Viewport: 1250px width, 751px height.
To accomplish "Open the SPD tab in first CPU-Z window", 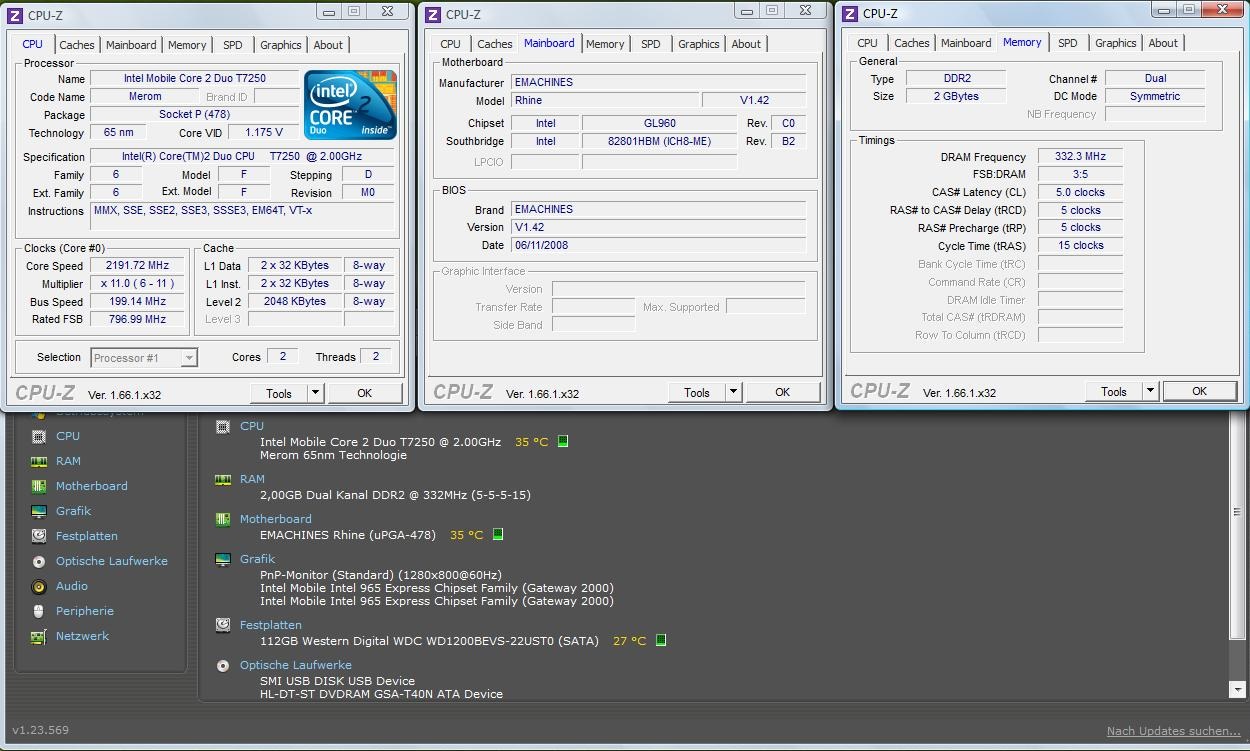I will (232, 45).
